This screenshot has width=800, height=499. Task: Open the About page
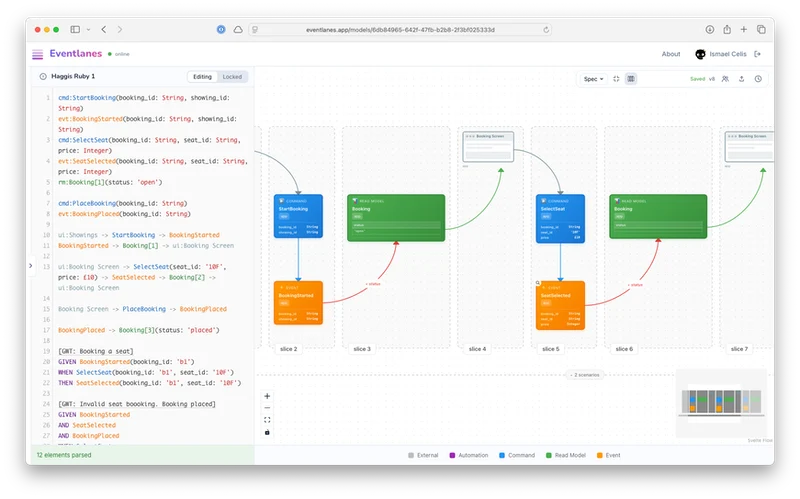(671, 54)
